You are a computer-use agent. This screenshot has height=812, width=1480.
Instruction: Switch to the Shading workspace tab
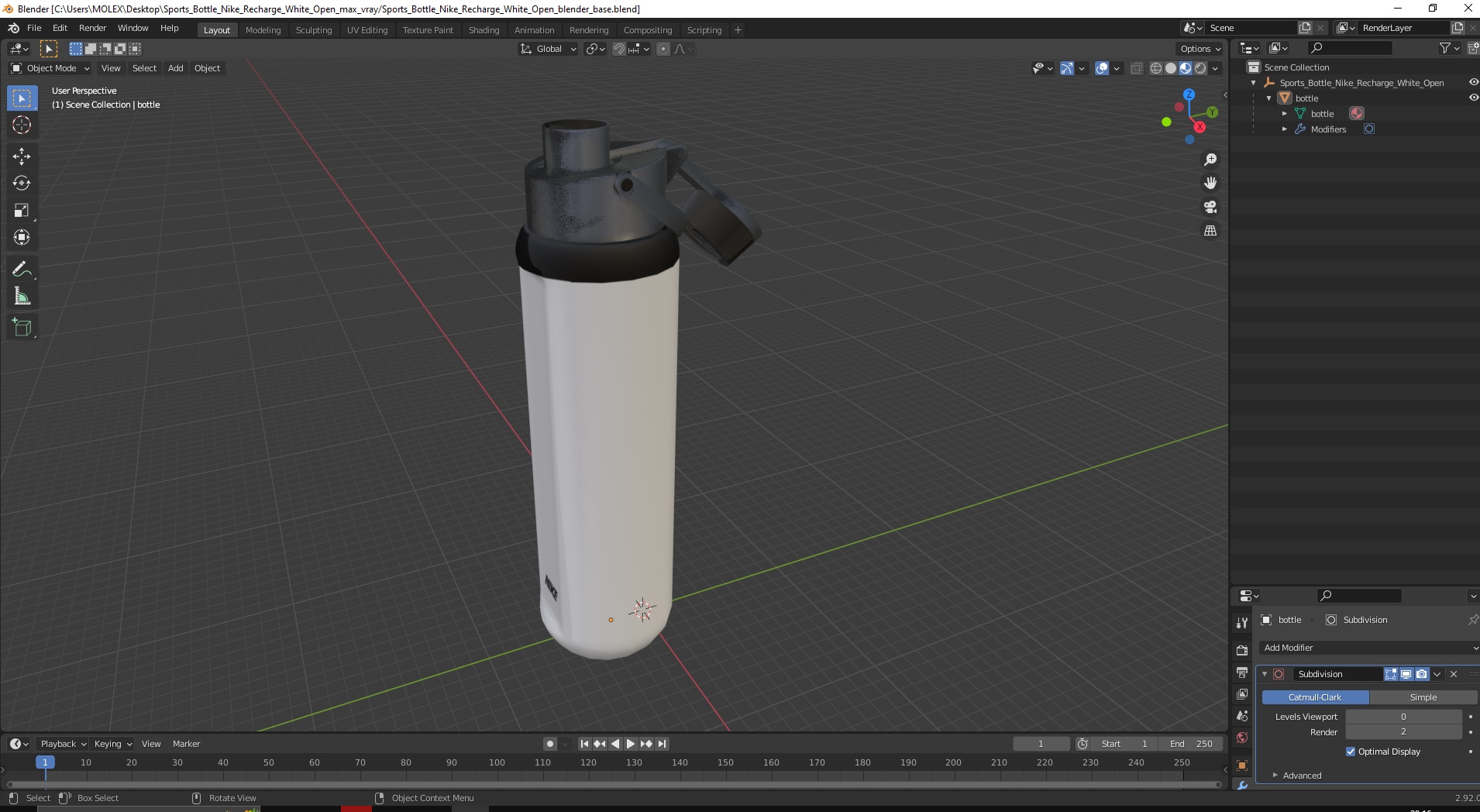click(x=484, y=30)
